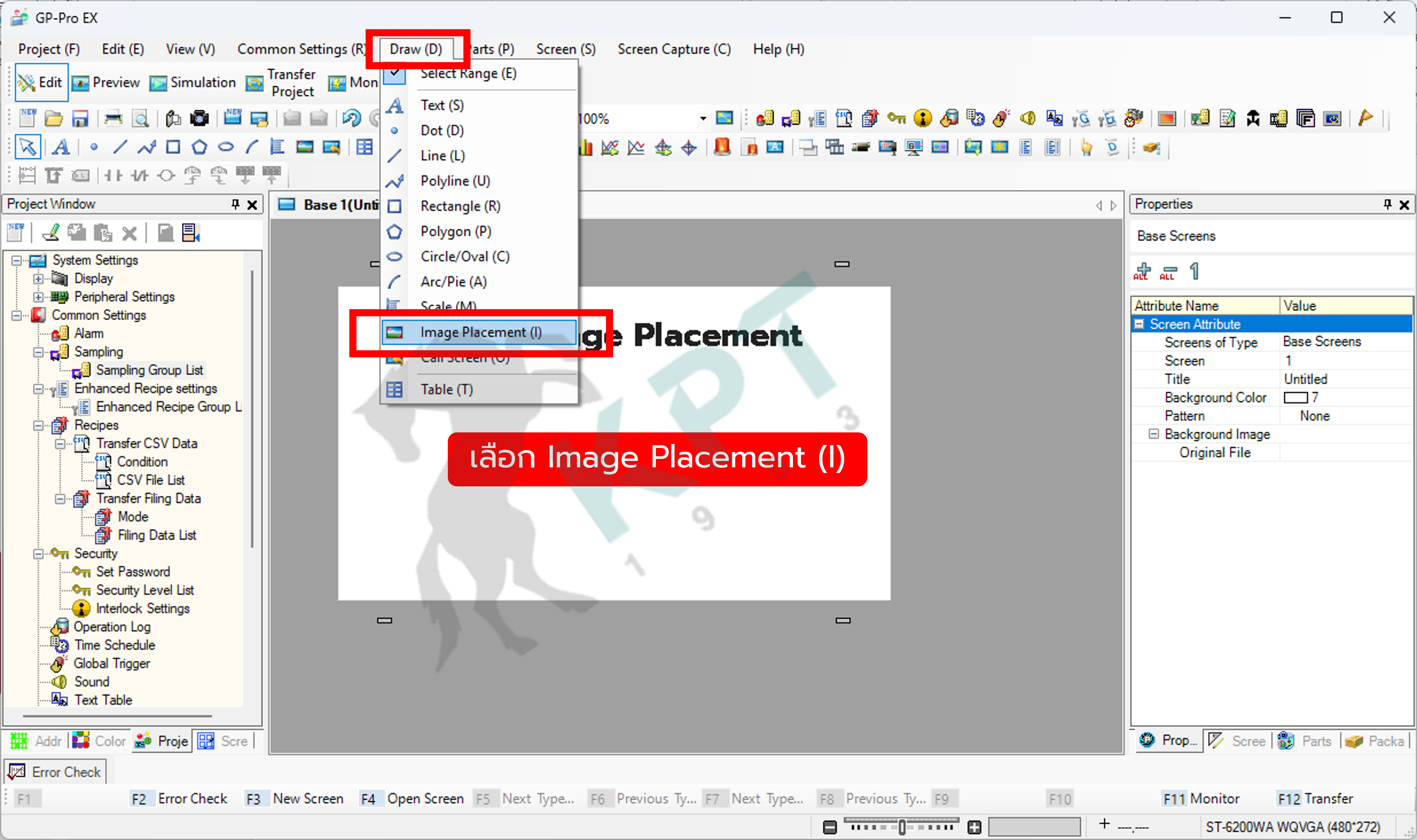Image resolution: width=1417 pixels, height=840 pixels.
Task: Expand Peripheral Settings tree node
Action: point(38,297)
